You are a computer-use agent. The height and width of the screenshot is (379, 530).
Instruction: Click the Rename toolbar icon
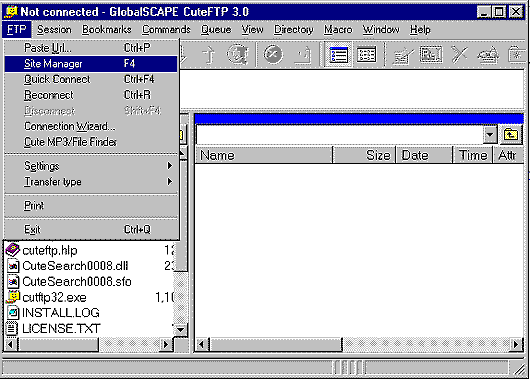tap(431, 54)
